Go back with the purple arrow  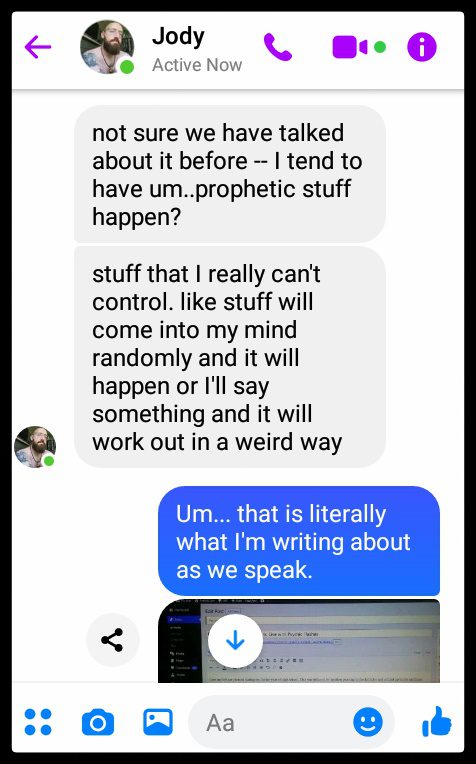38,47
